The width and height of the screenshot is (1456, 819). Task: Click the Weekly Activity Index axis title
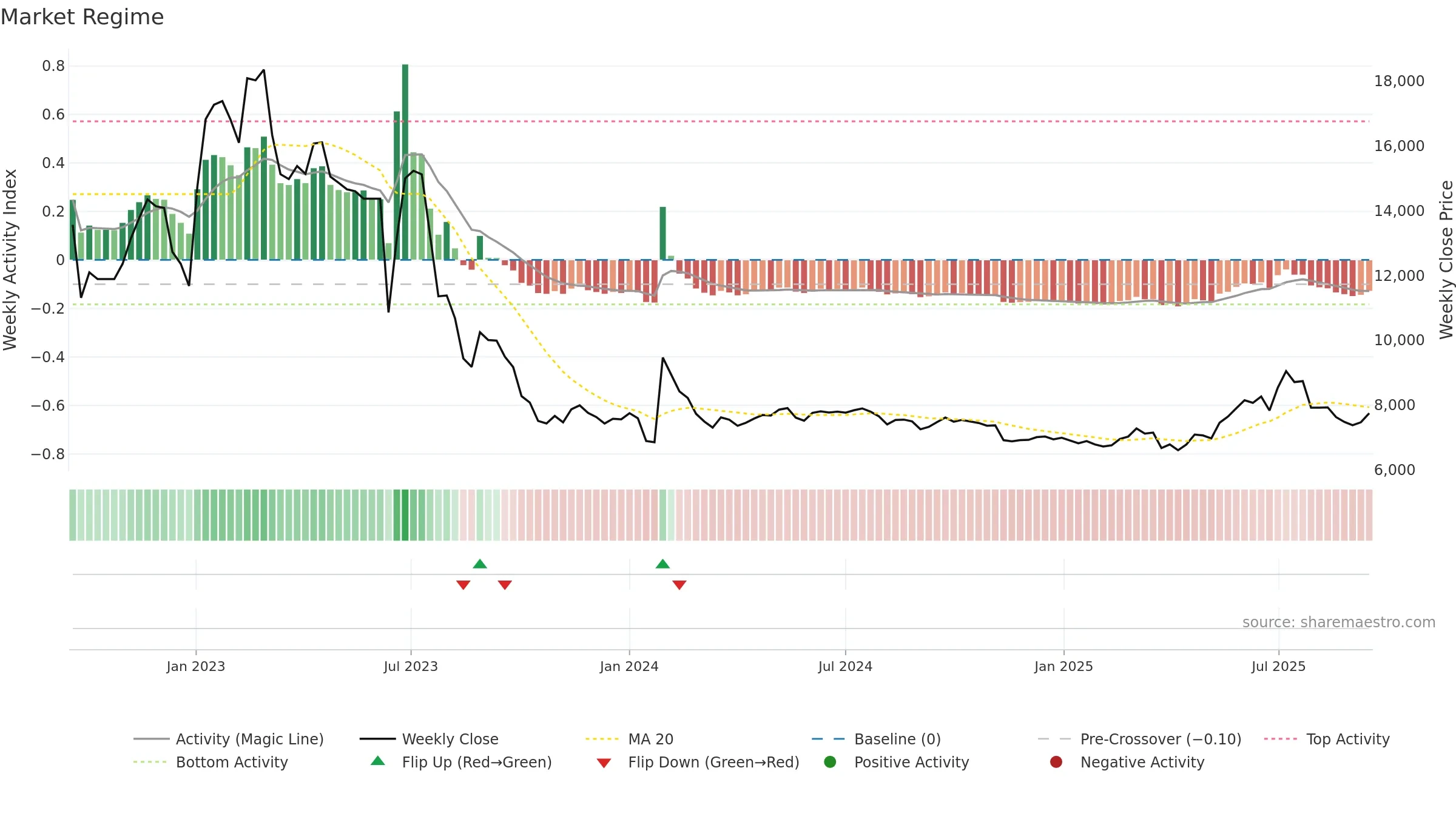pyautogui.click(x=10, y=260)
